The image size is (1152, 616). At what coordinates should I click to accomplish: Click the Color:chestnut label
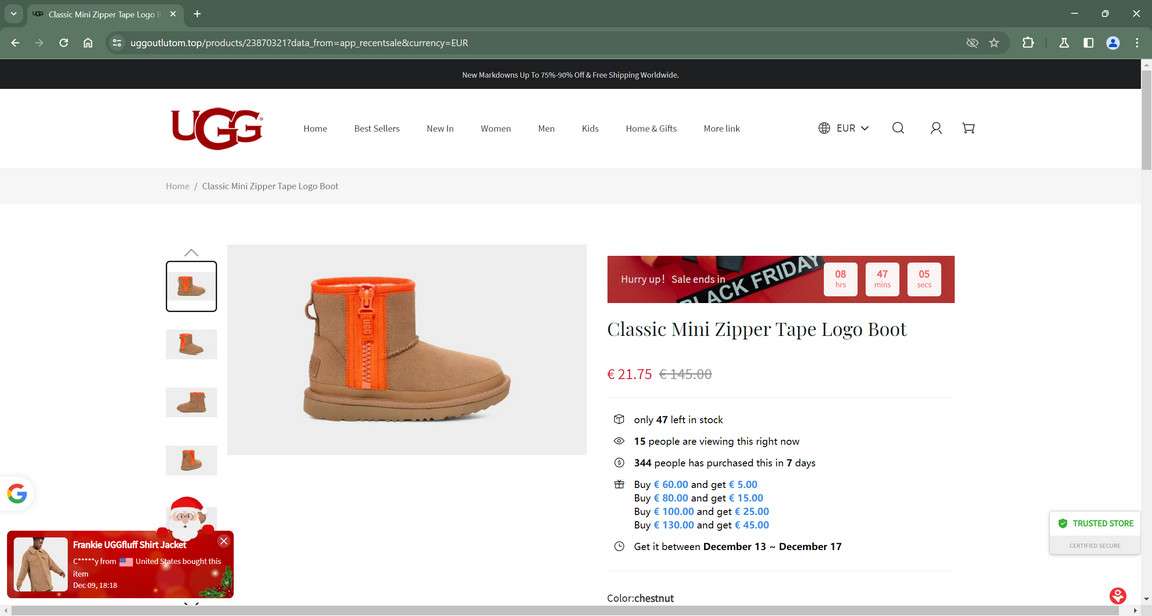click(x=640, y=598)
